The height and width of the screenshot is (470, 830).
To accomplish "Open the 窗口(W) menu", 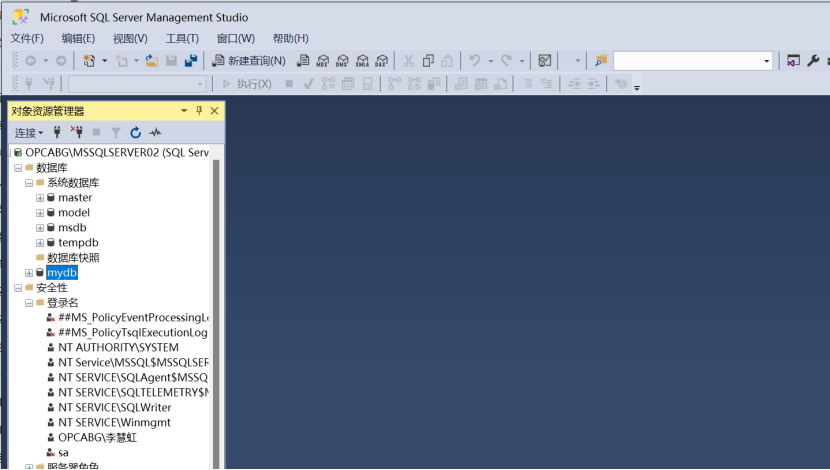I will click(x=236, y=38).
